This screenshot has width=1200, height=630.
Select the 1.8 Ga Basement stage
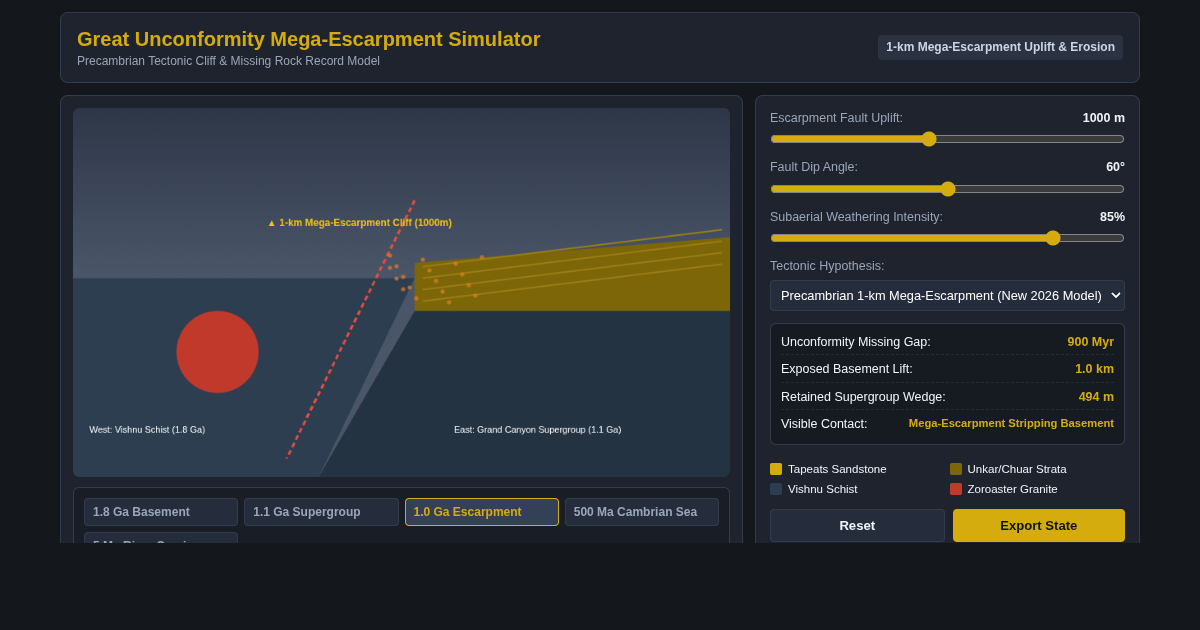point(161,512)
